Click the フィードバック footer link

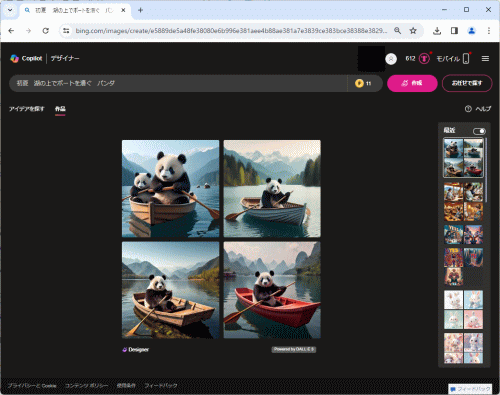coord(161,386)
